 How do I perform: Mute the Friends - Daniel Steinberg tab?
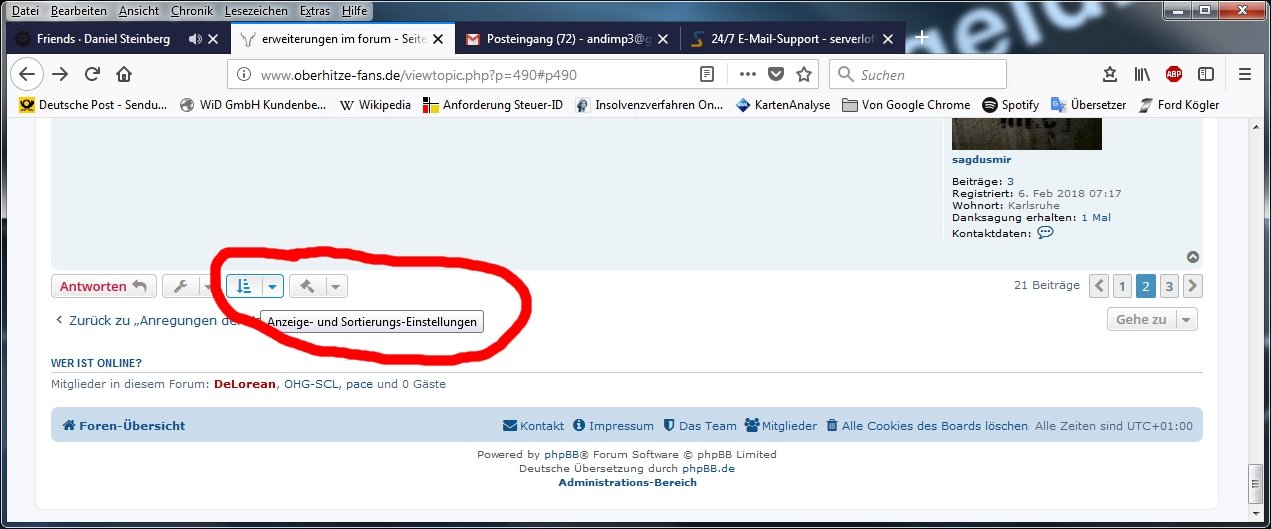click(194, 39)
